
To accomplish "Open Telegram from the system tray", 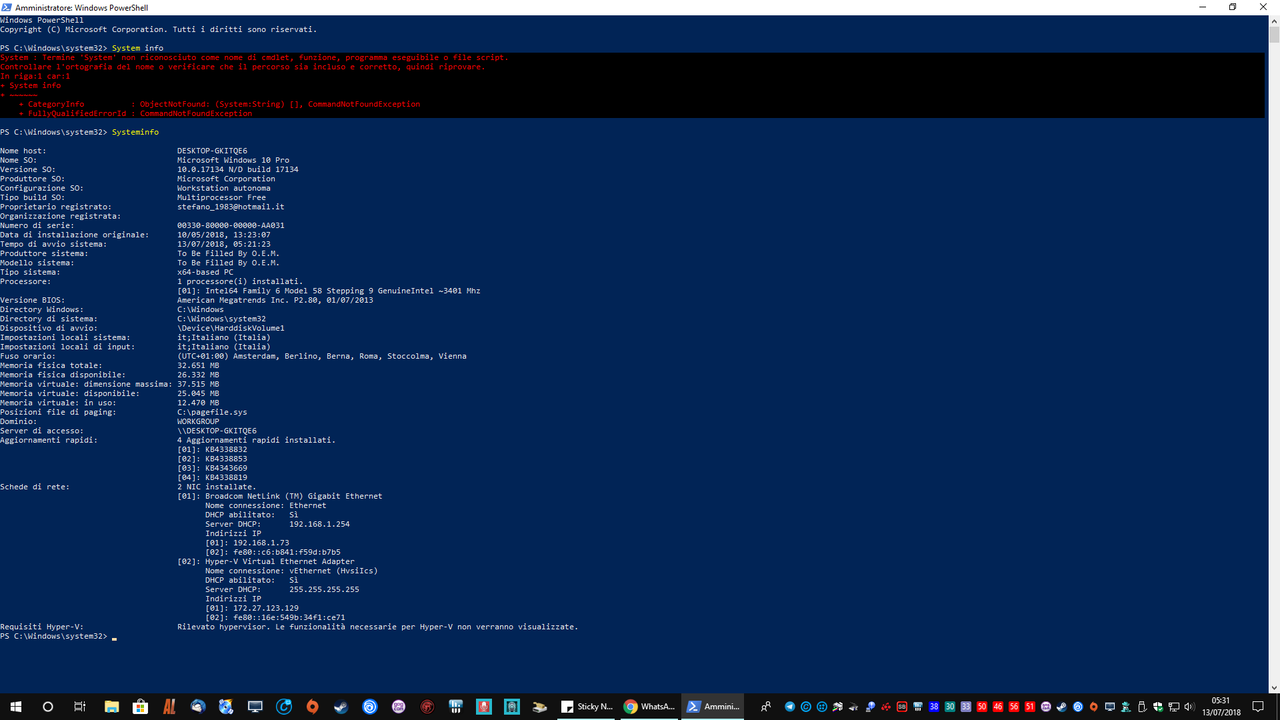I will [x=791, y=706].
